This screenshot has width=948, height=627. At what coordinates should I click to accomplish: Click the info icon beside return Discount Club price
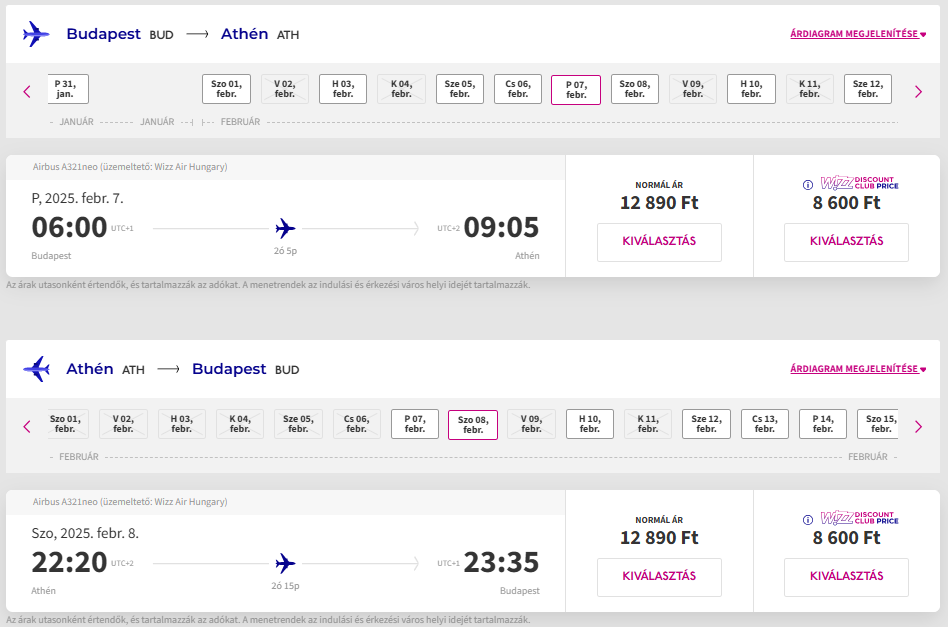808,520
